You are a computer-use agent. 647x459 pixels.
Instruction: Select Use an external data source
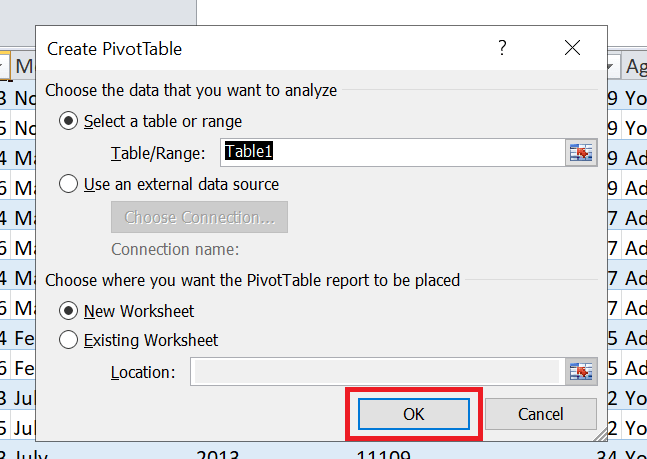(x=69, y=184)
